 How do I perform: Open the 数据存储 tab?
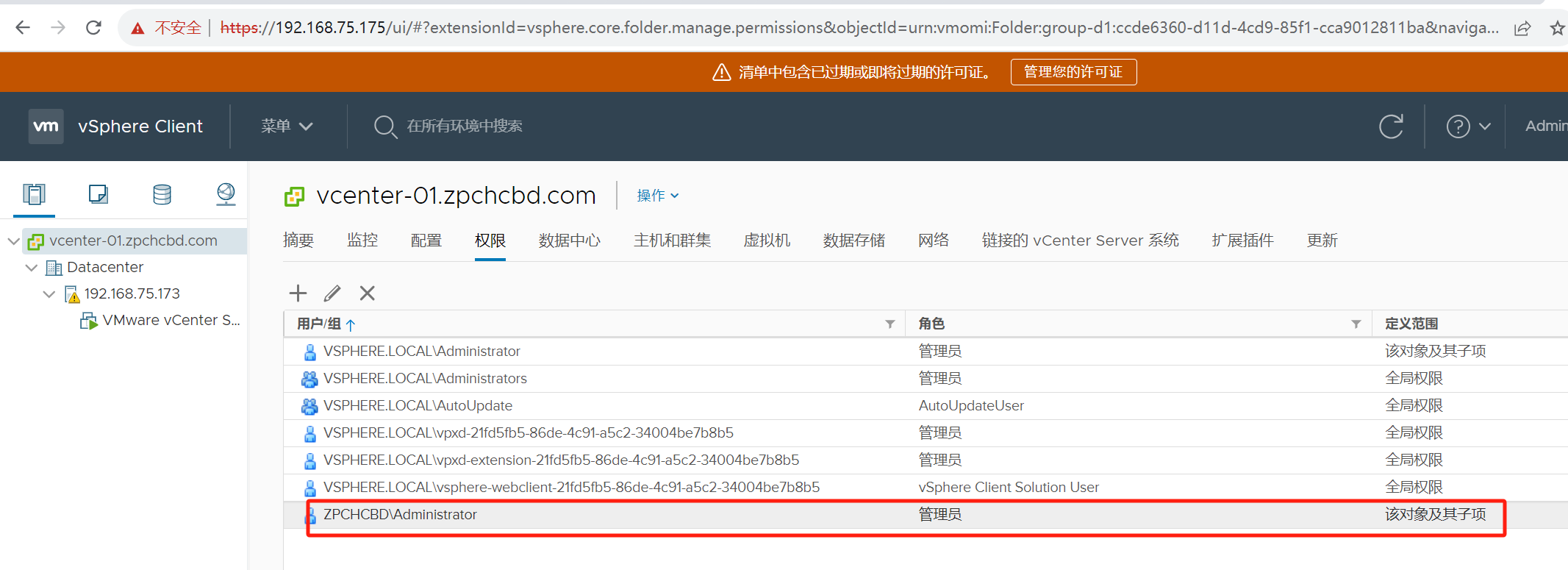854,241
